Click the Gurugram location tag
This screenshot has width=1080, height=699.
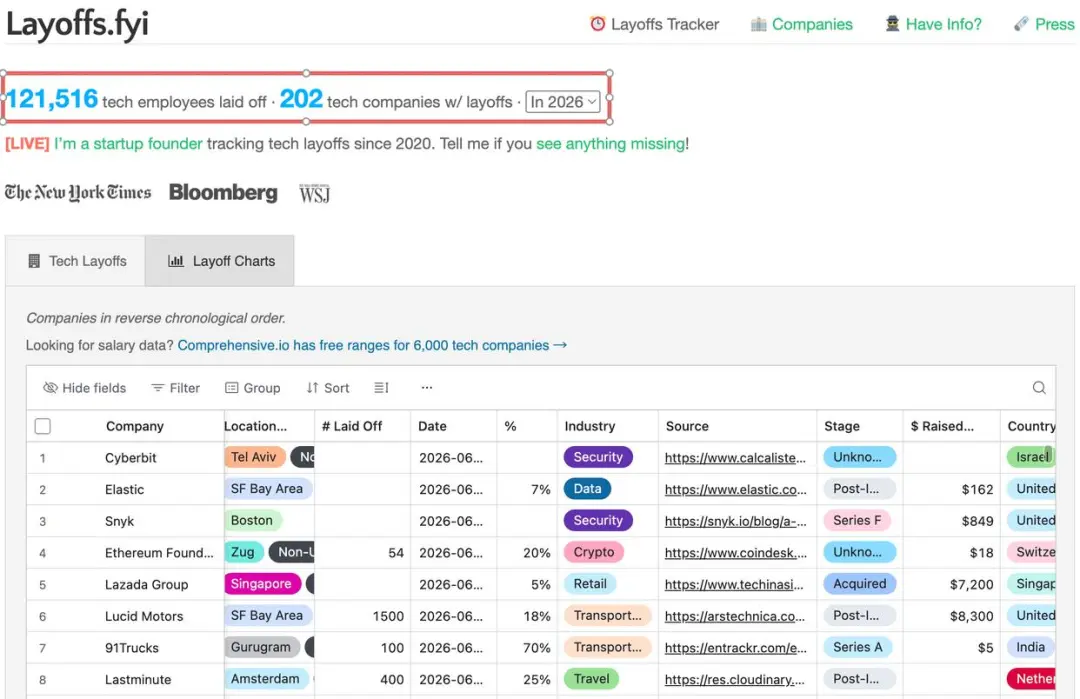click(x=261, y=647)
